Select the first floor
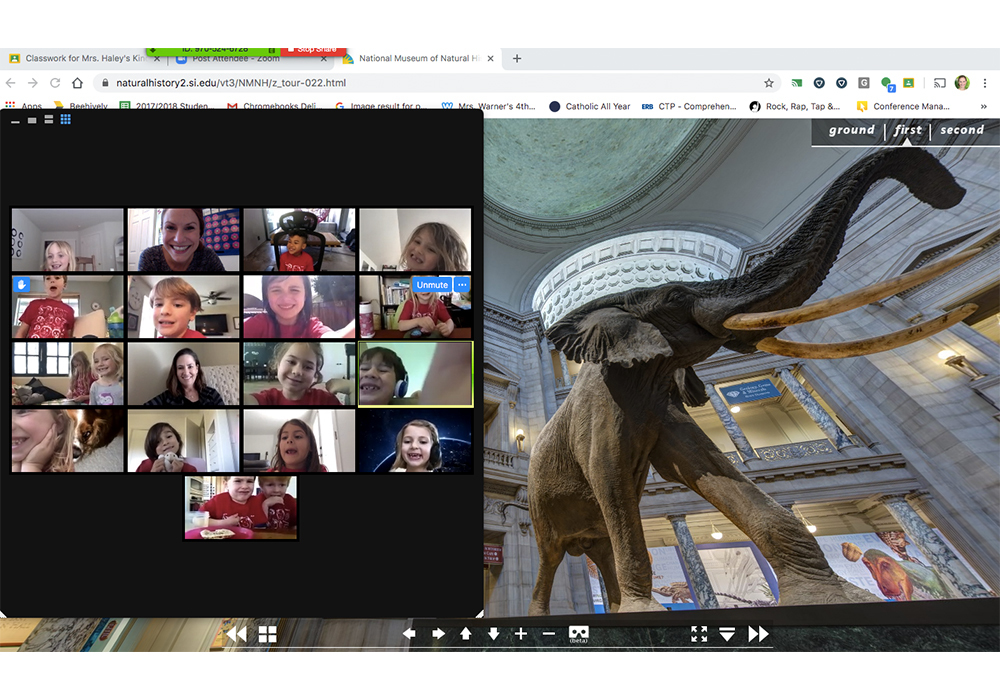 [908, 130]
